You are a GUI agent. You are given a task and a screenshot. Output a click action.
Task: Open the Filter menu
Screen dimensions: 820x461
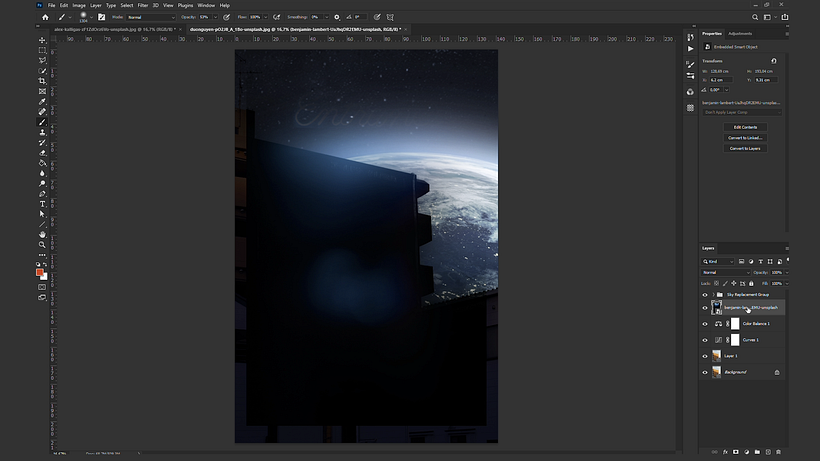tap(143, 5)
